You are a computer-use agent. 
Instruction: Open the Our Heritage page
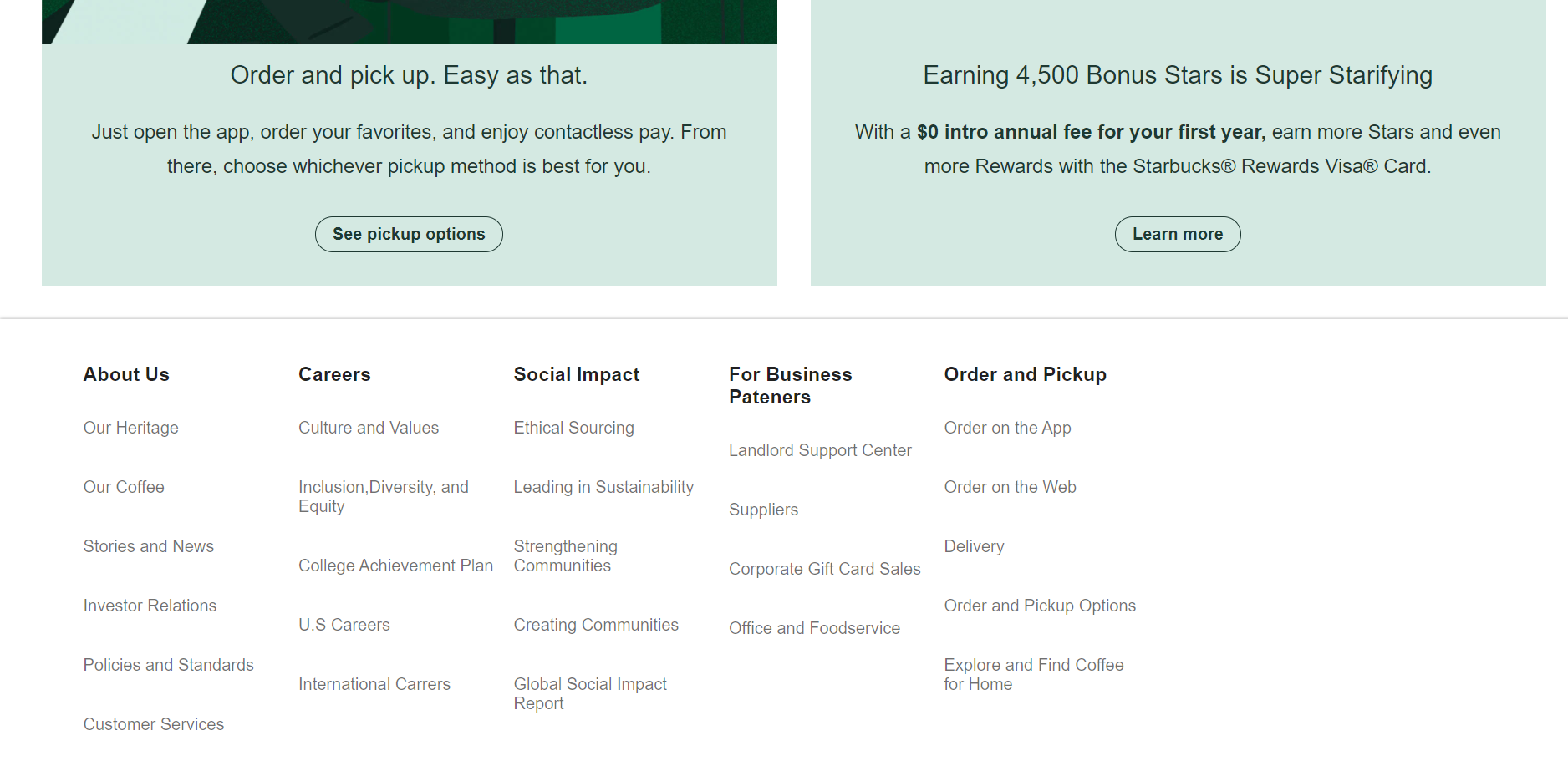click(130, 428)
